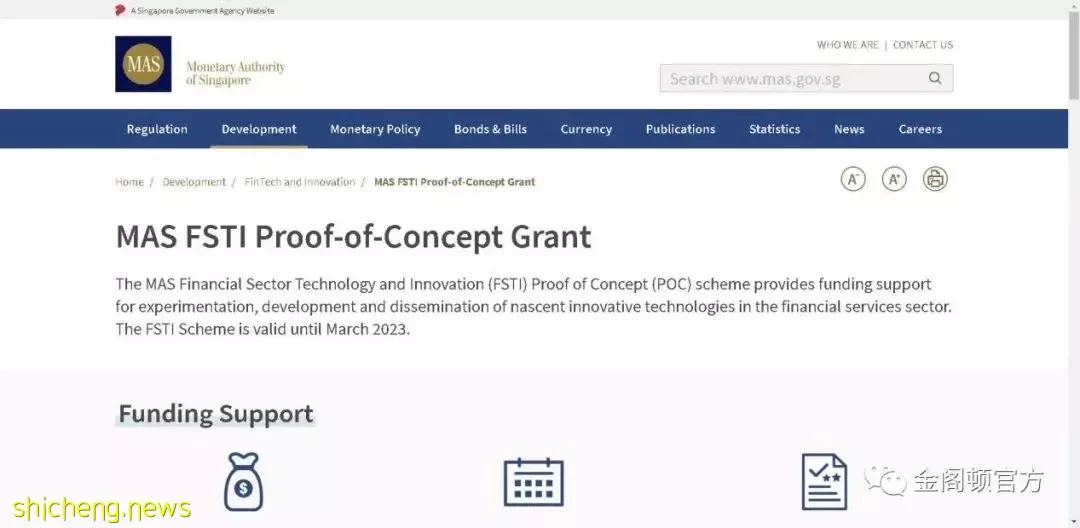Open the Statistics menu
The height and width of the screenshot is (528, 1080).
(x=775, y=129)
